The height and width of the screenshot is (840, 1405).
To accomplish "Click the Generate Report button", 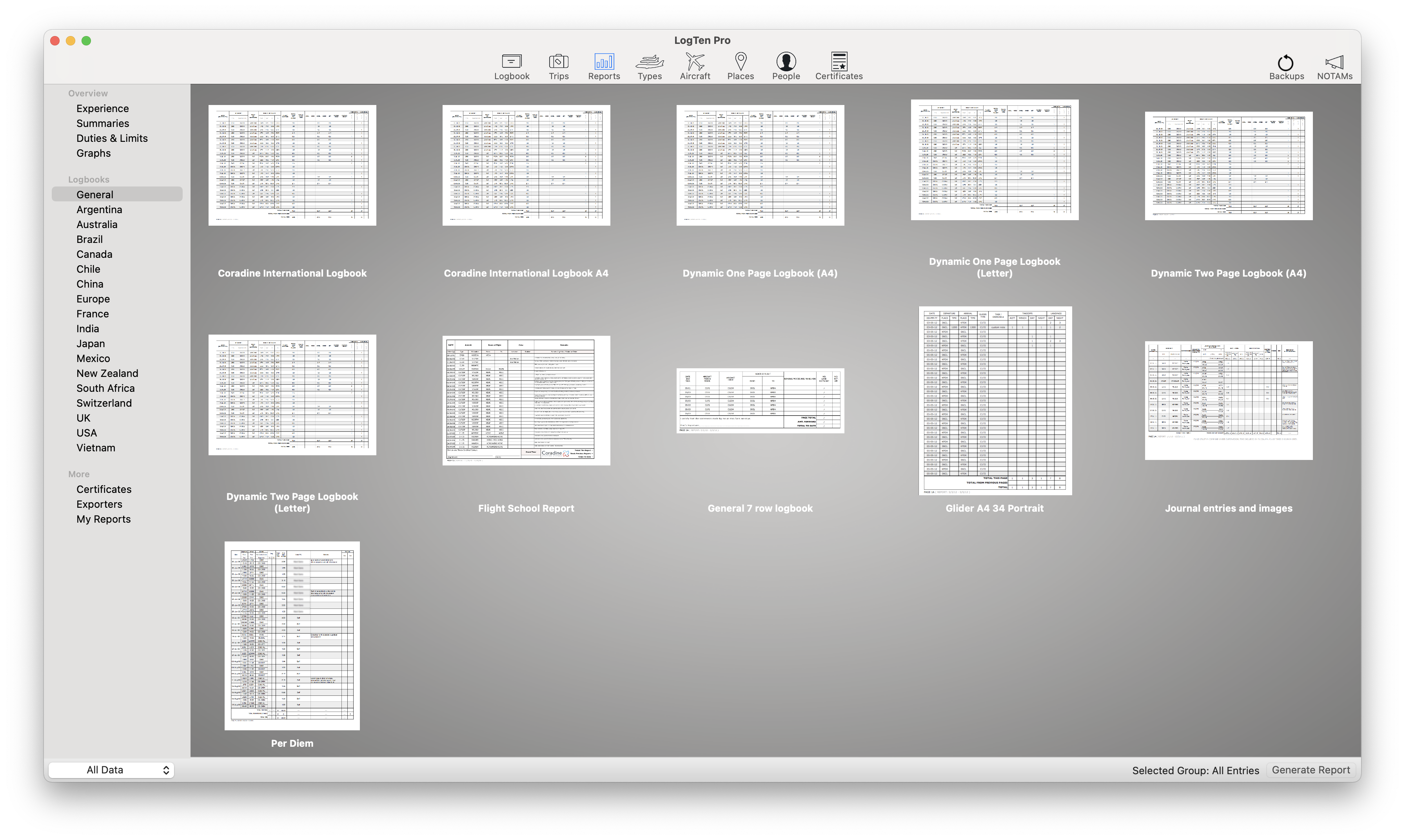I will click(1311, 770).
